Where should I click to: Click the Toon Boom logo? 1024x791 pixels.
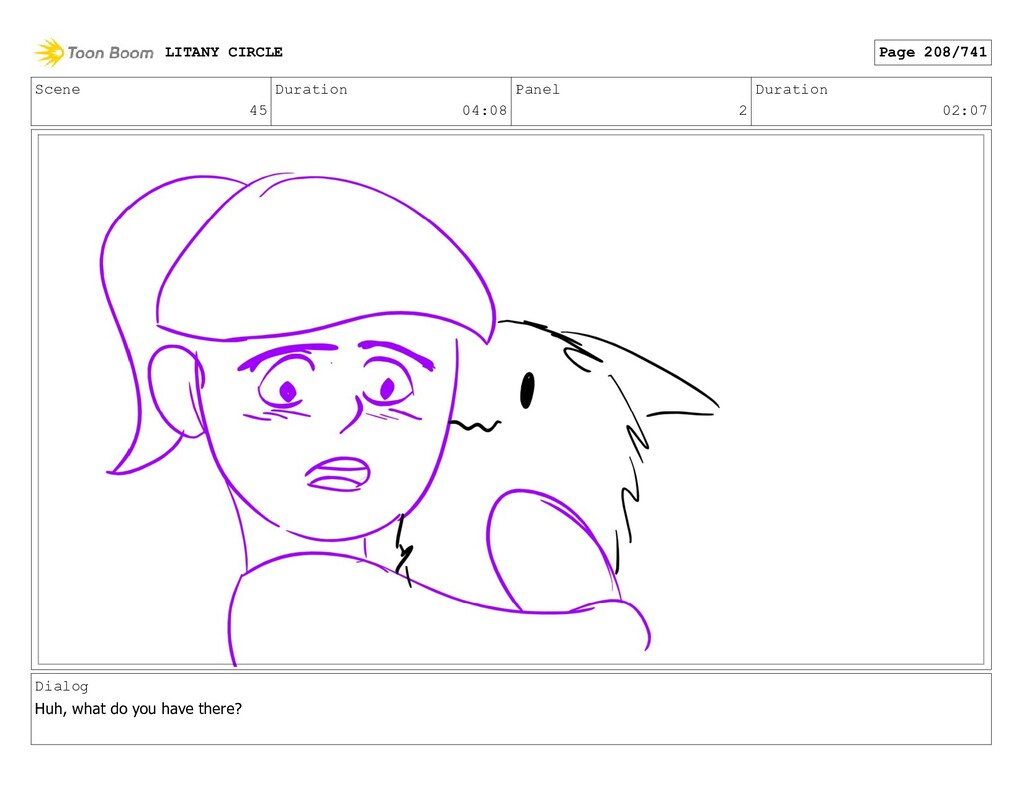[x=94, y=52]
